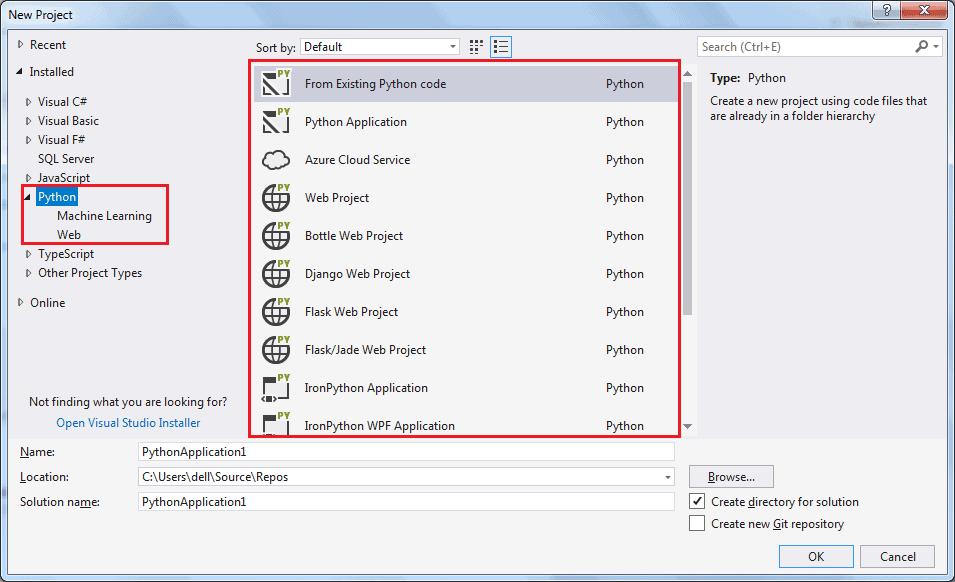Switch to small icons grid view

(476, 47)
